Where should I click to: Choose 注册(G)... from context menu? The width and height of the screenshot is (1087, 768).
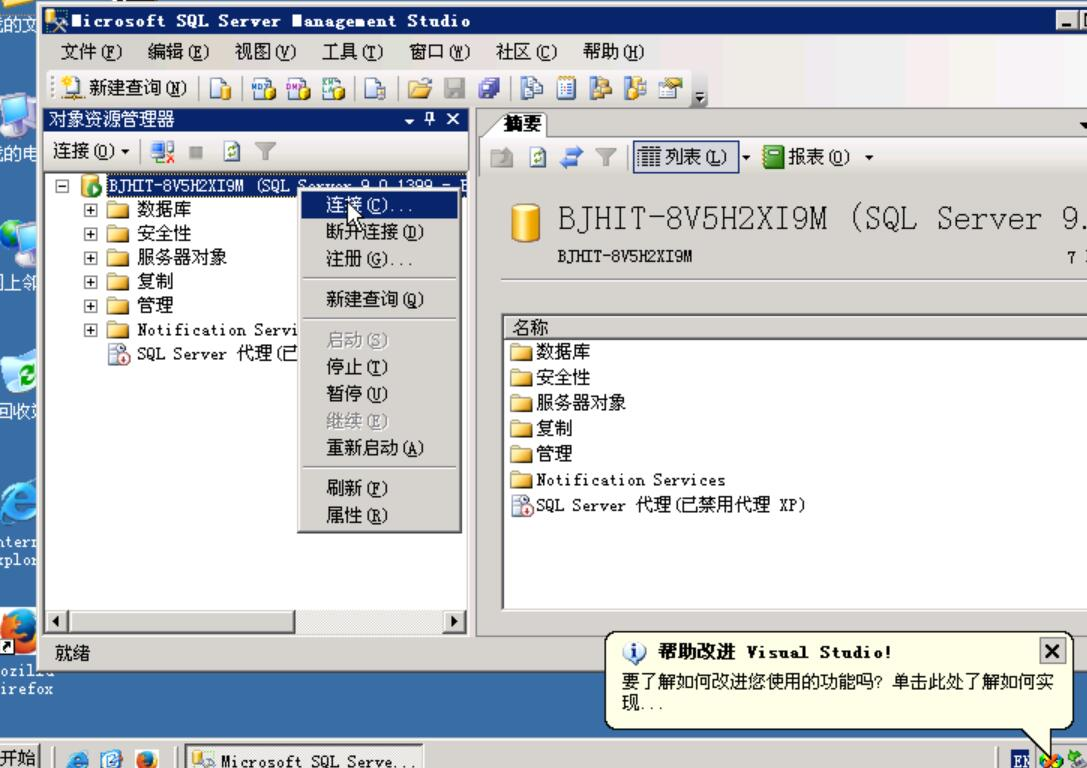[379, 259]
